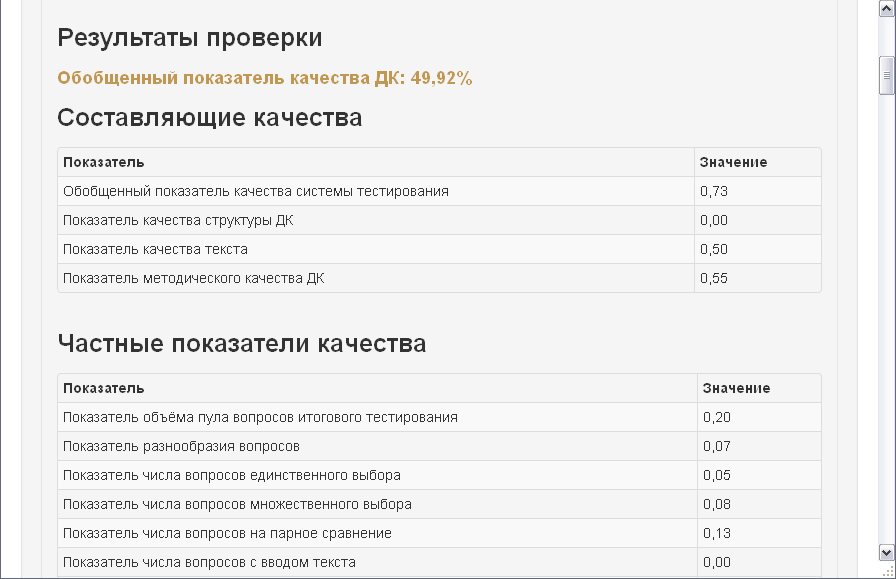This screenshot has height=579, width=896.
Task: Click the resize grip in the corner
Action: coord(887,570)
